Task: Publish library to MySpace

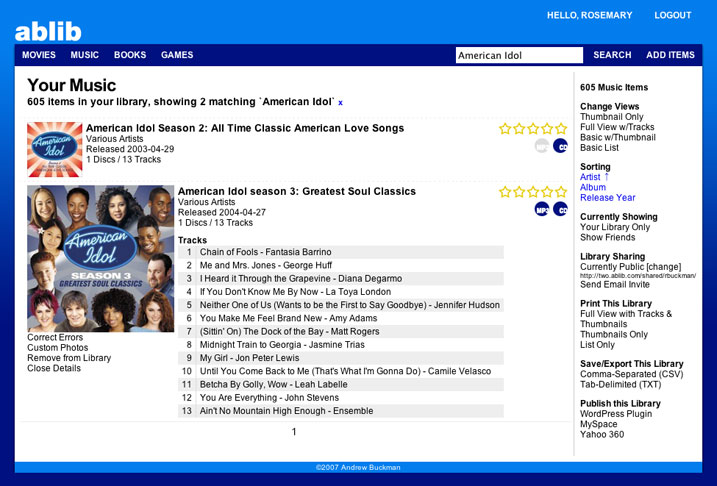Action: 599,424
